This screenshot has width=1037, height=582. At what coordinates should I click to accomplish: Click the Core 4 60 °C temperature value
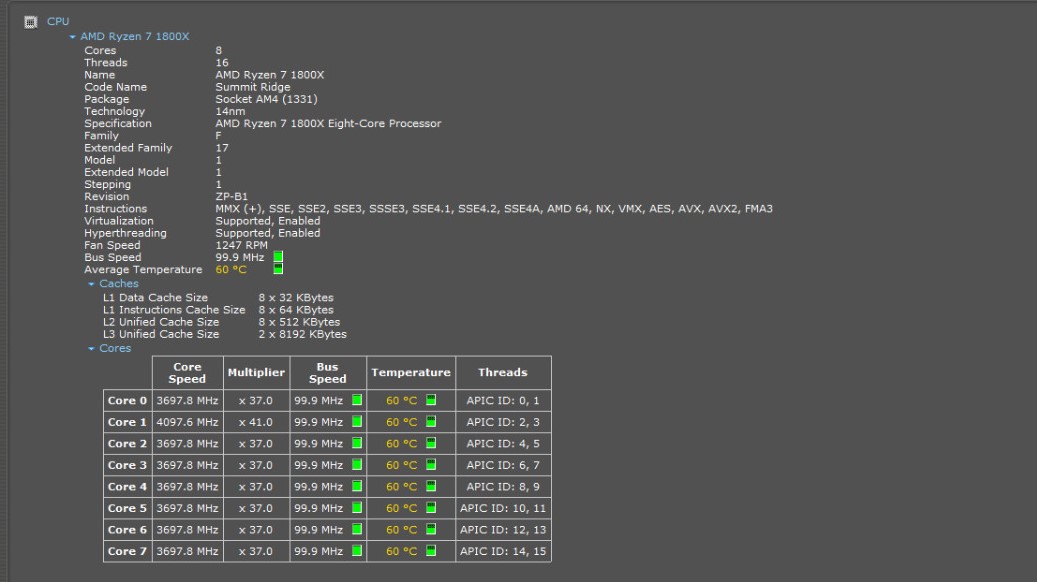point(401,487)
